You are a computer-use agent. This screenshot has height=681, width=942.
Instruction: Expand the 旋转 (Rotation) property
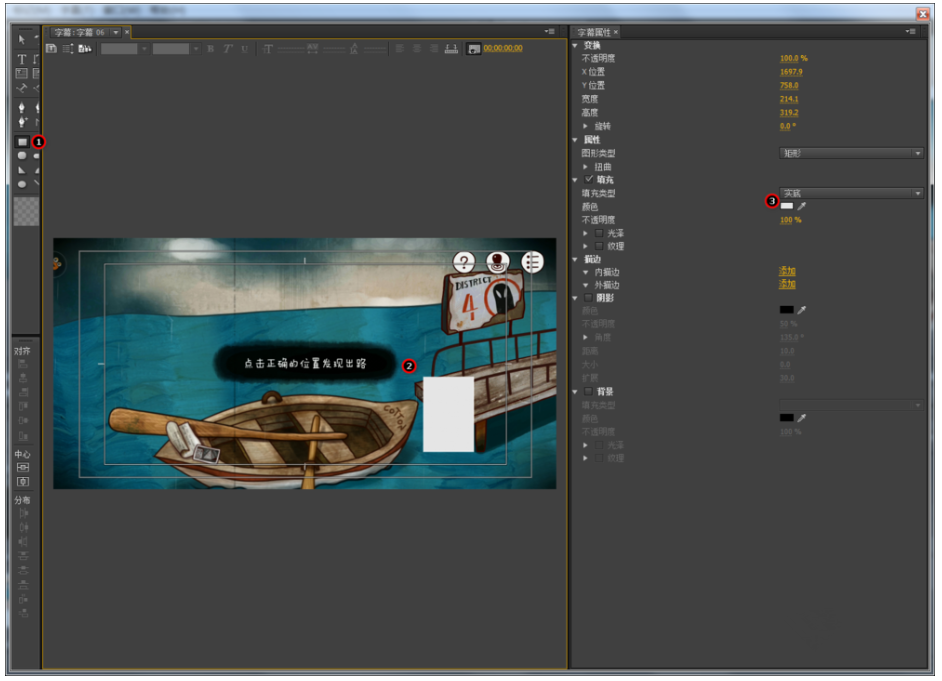click(x=586, y=127)
